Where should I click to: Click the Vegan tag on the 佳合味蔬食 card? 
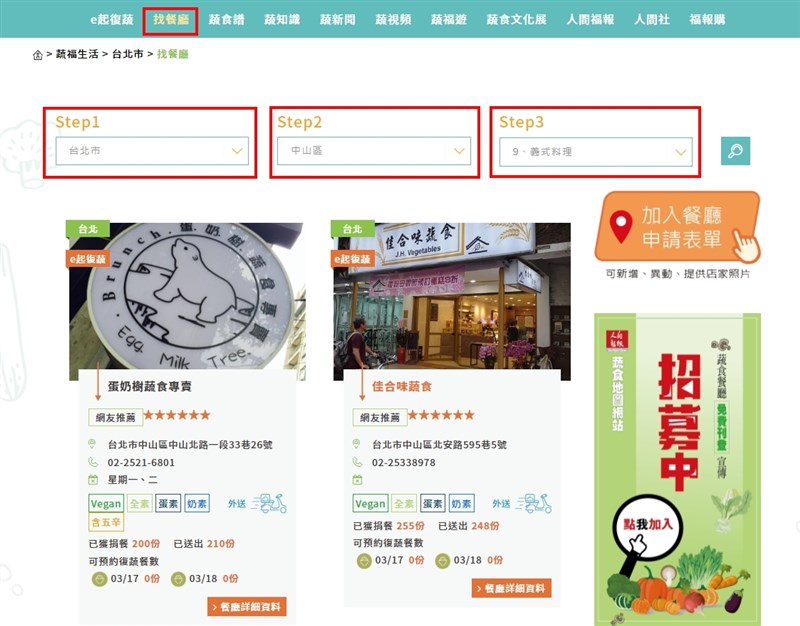(x=370, y=504)
